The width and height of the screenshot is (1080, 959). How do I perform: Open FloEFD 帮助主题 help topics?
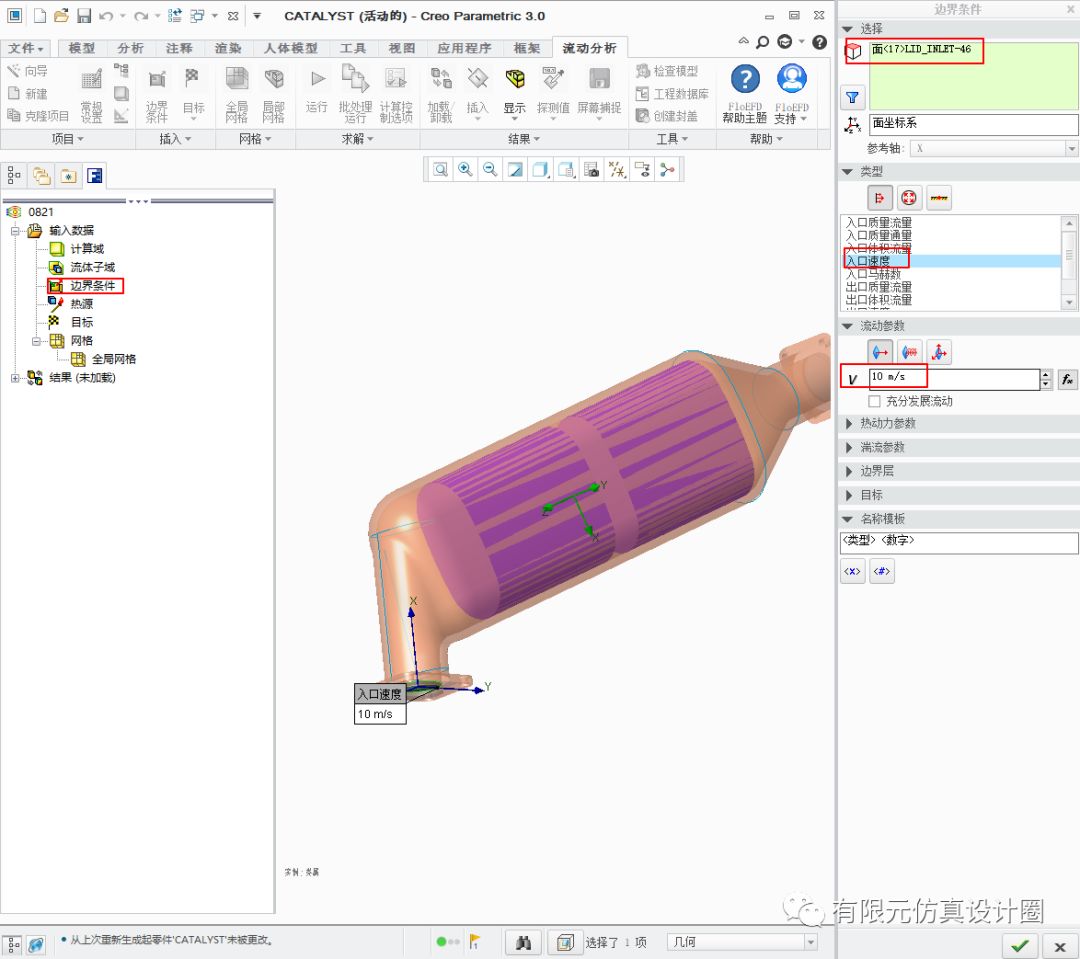click(745, 93)
